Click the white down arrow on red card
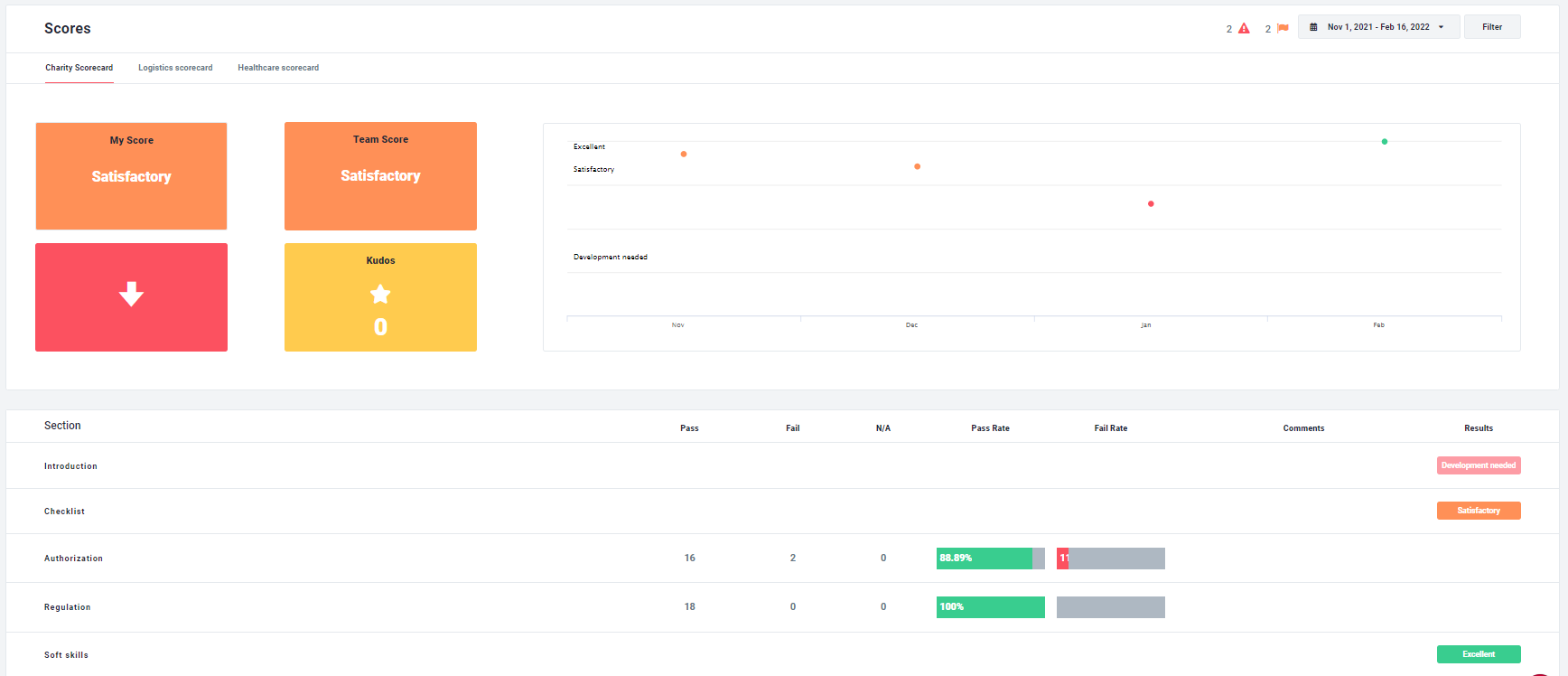 131,295
